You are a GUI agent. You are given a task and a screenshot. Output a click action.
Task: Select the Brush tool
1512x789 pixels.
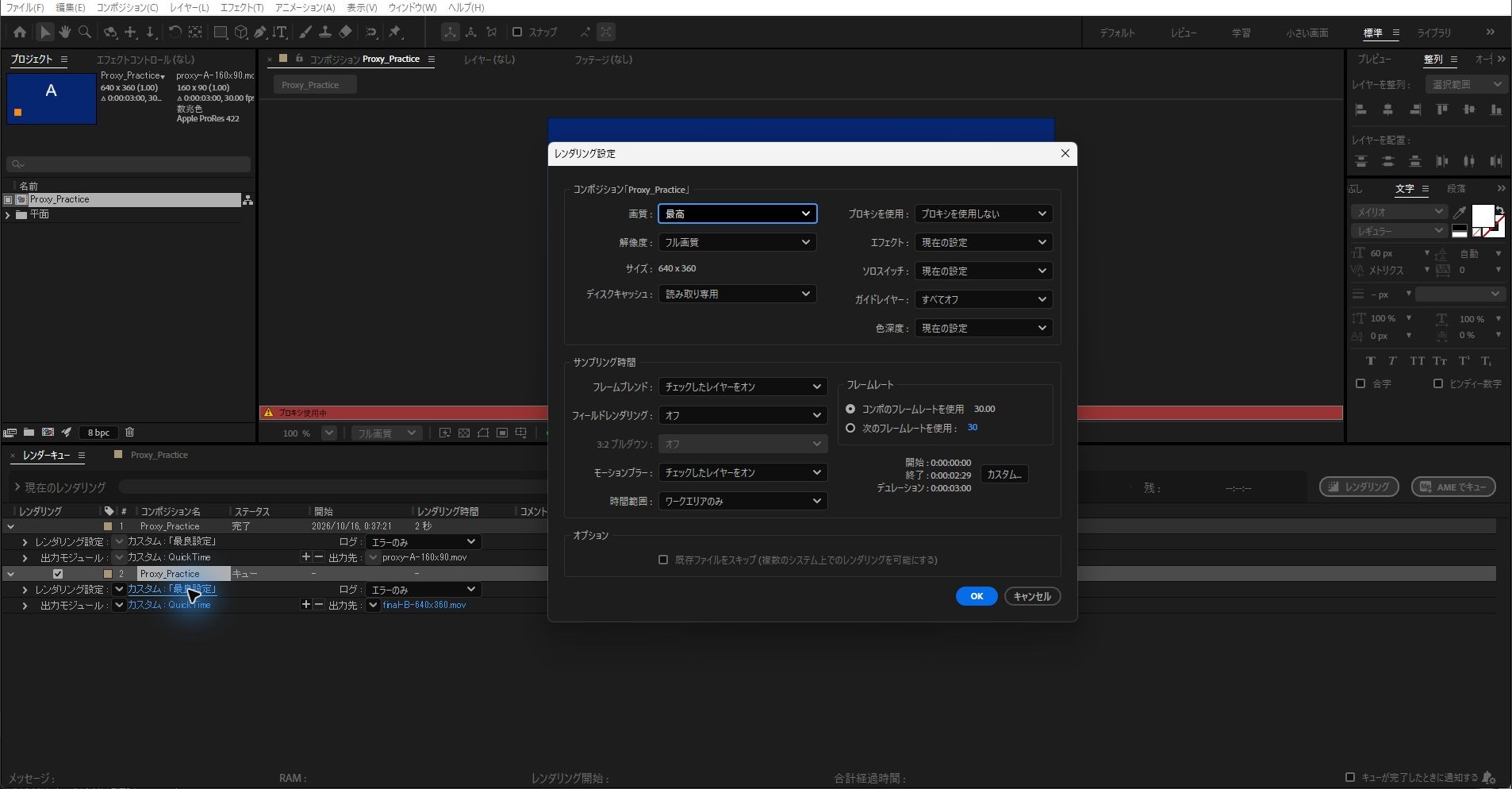pyautogui.click(x=305, y=33)
